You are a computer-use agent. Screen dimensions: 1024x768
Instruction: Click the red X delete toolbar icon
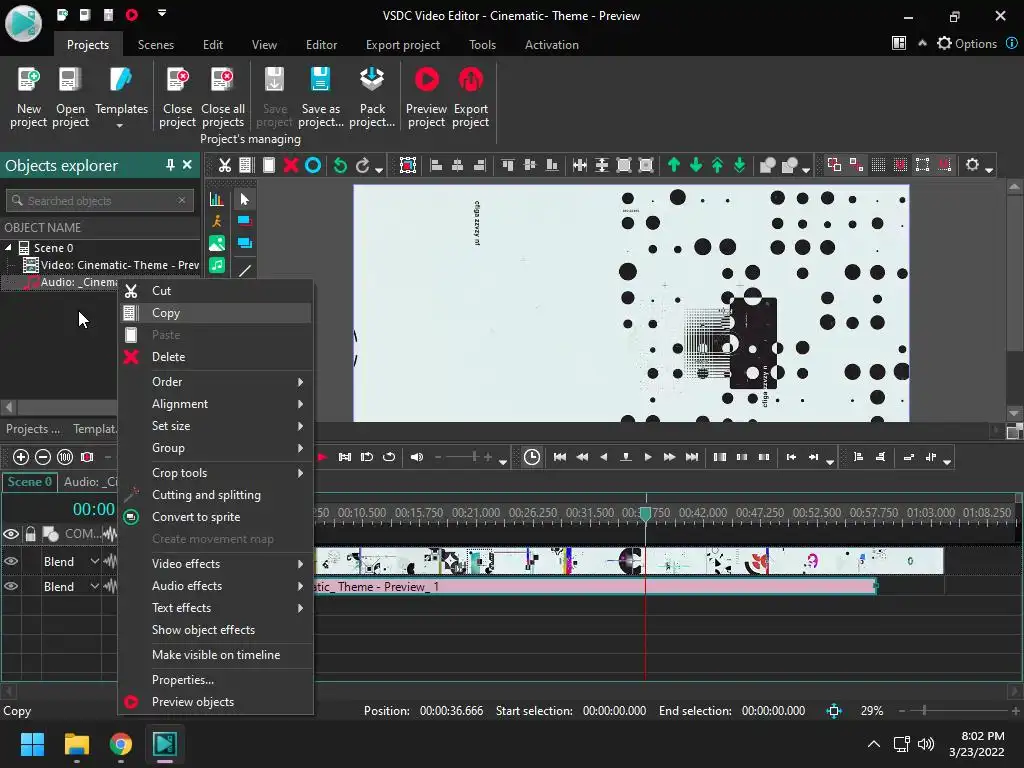(291, 165)
